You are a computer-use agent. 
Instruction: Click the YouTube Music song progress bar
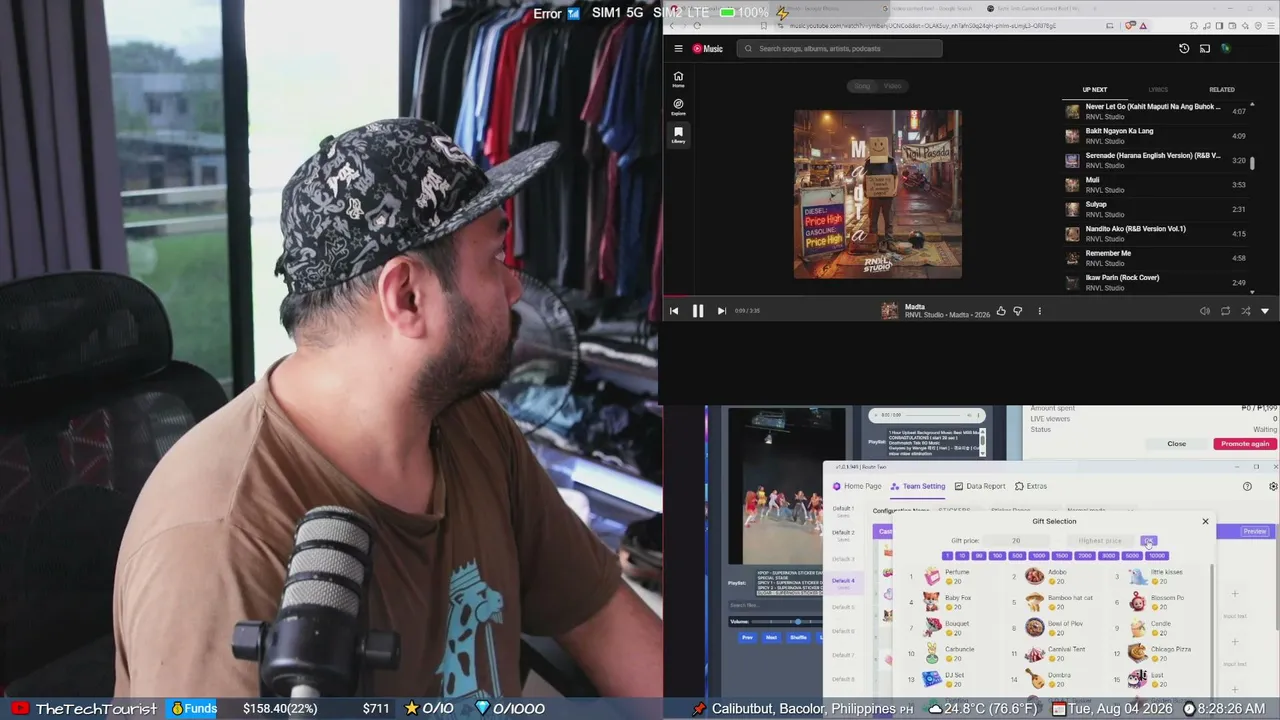[971, 296]
